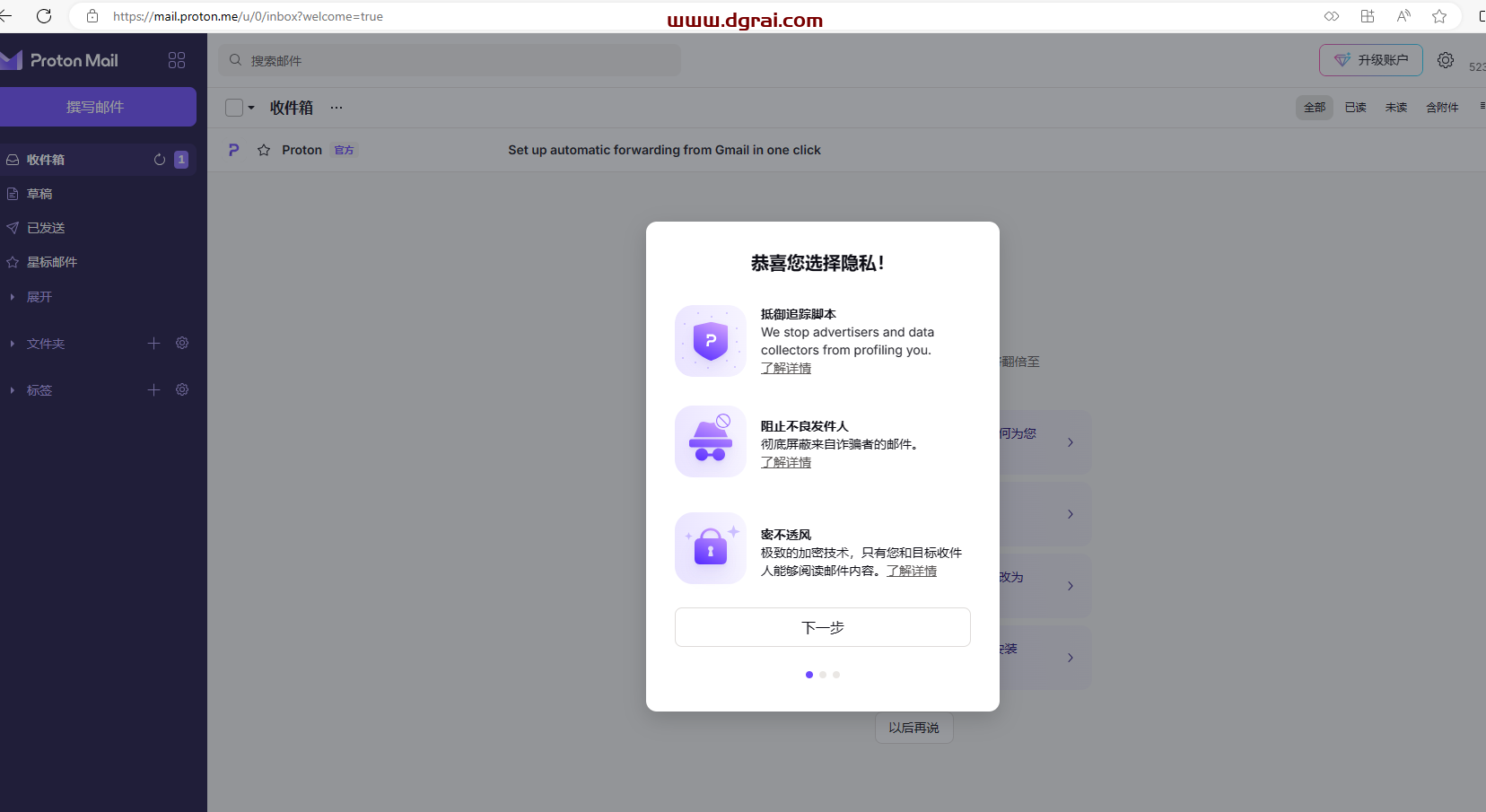Select the first carousel dot indicator
Image resolution: width=1486 pixels, height=812 pixels.
[809, 674]
